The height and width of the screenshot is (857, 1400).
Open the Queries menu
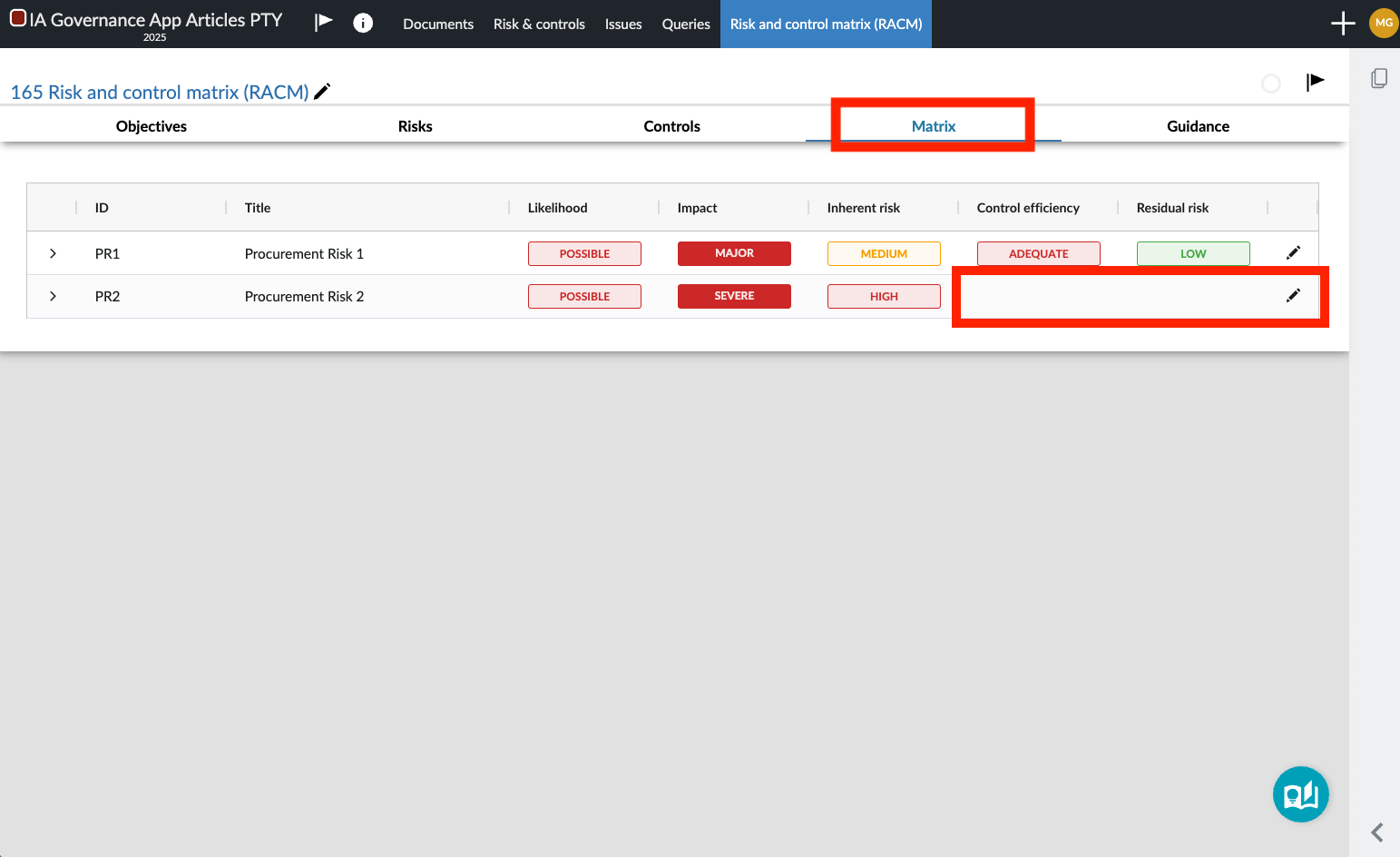pyautogui.click(x=686, y=24)
